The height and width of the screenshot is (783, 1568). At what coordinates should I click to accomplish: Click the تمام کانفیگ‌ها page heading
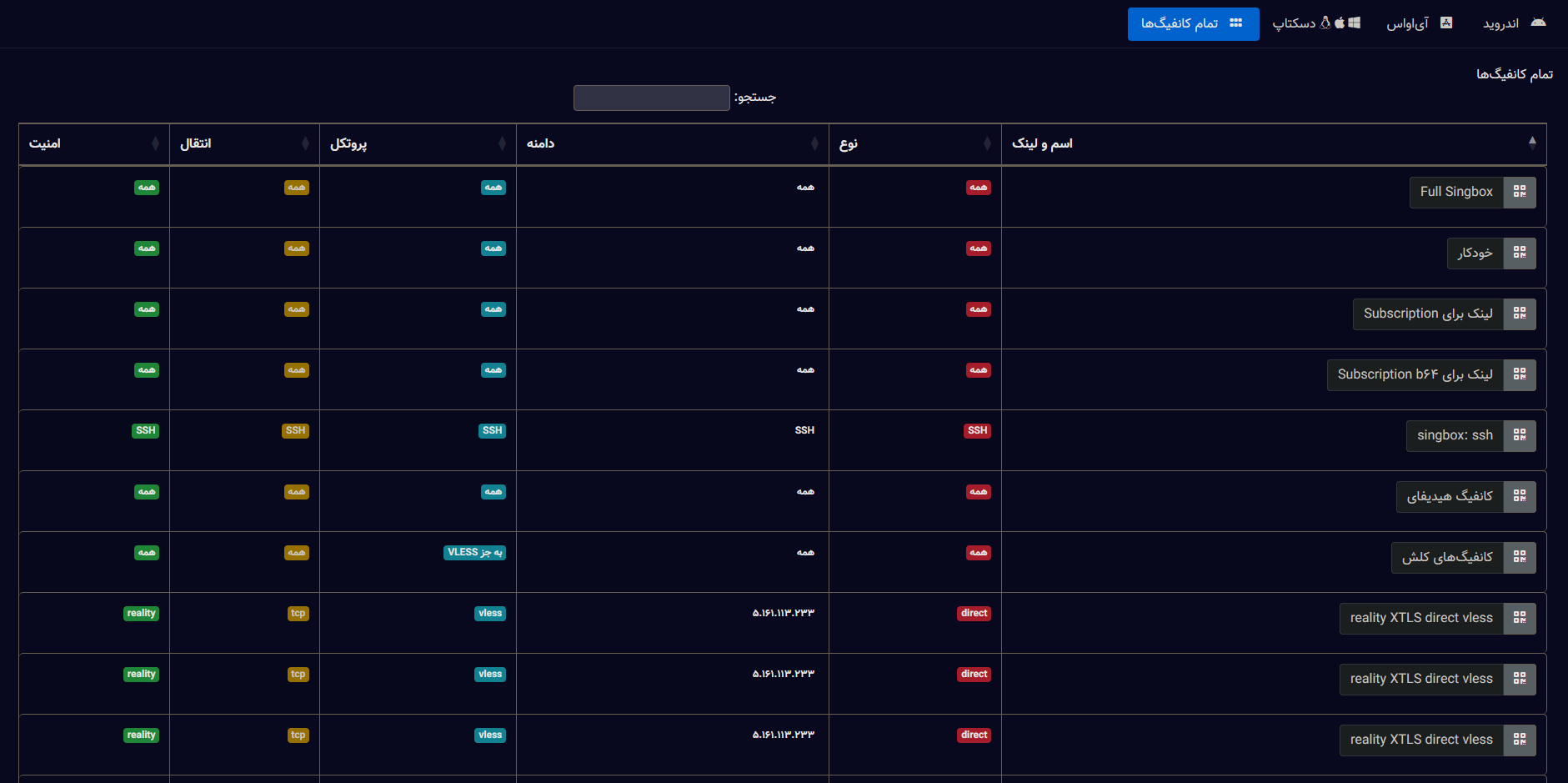pos(1515,74)
